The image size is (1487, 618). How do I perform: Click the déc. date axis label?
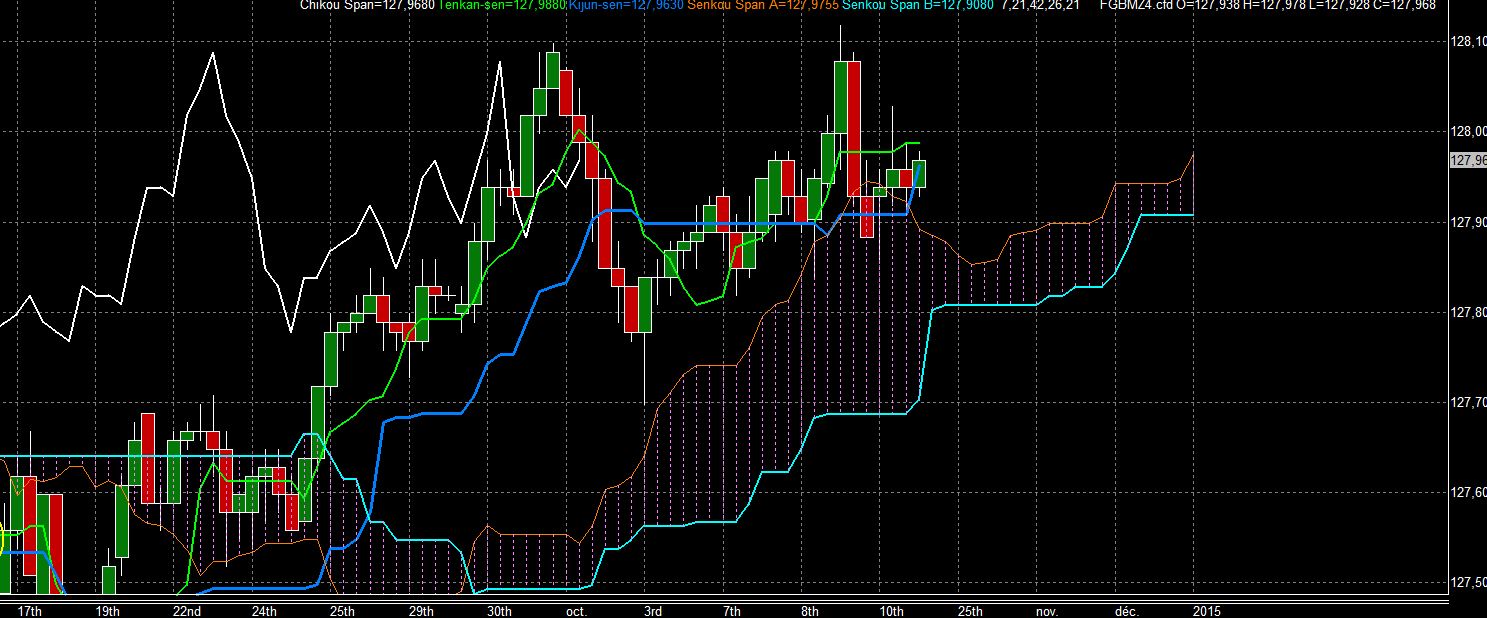[1125, 610]
